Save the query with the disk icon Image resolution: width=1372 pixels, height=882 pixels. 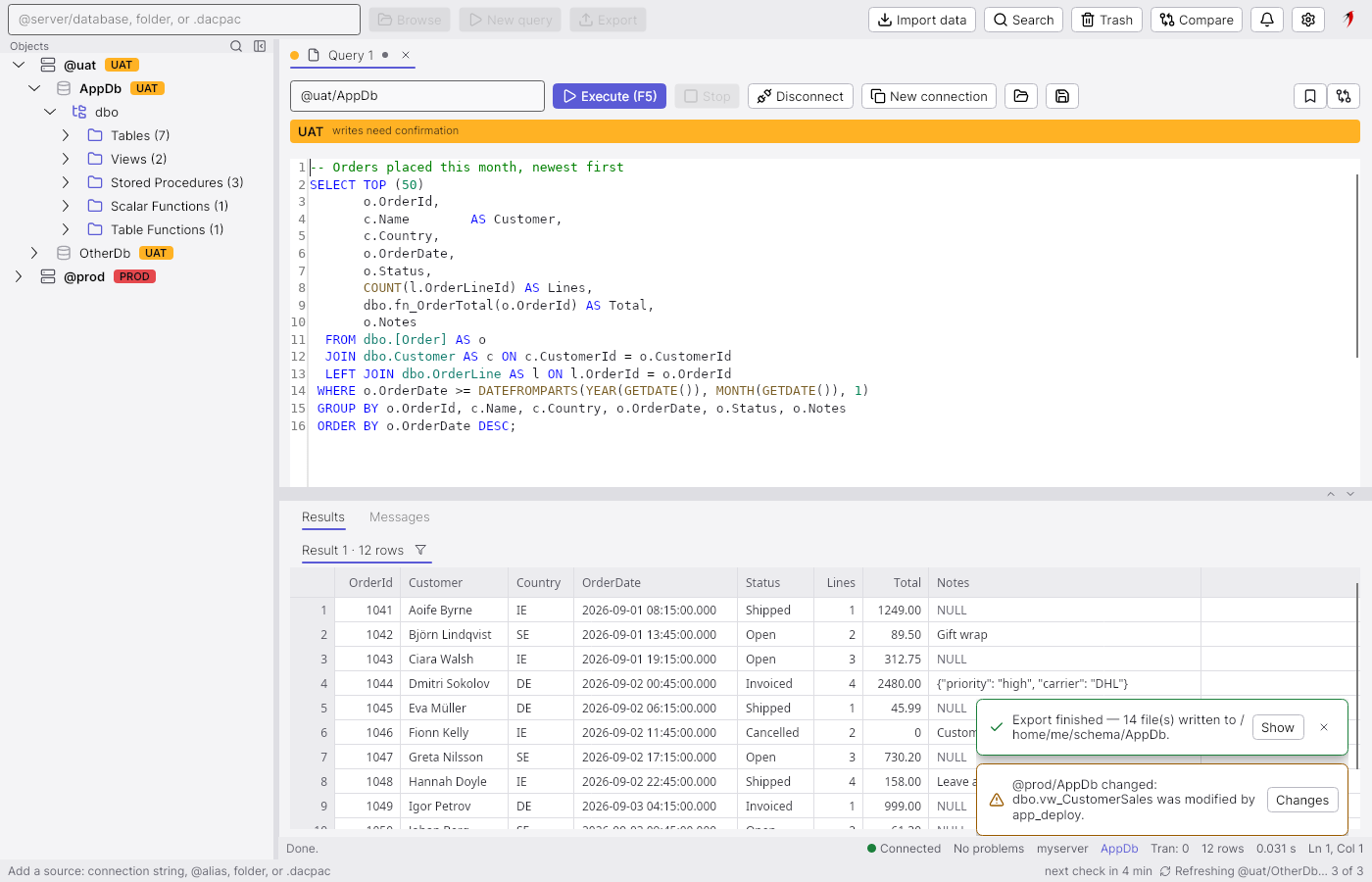(1062, 96)
